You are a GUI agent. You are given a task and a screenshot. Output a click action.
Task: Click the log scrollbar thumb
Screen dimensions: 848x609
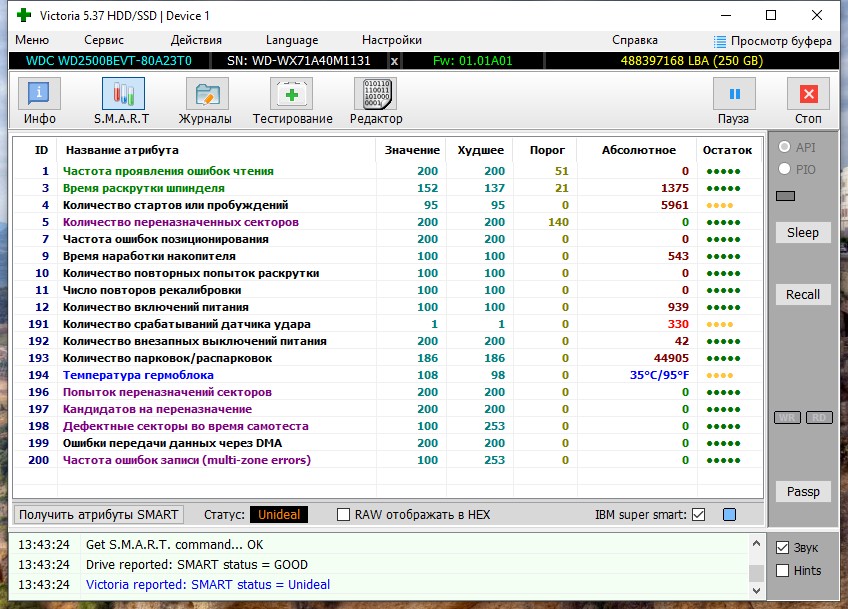click(x=757, y=572)
